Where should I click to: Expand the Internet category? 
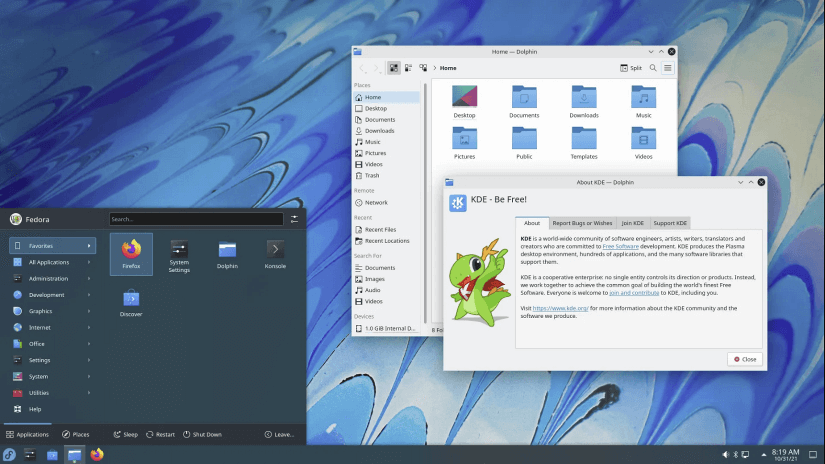coord(53,327)
